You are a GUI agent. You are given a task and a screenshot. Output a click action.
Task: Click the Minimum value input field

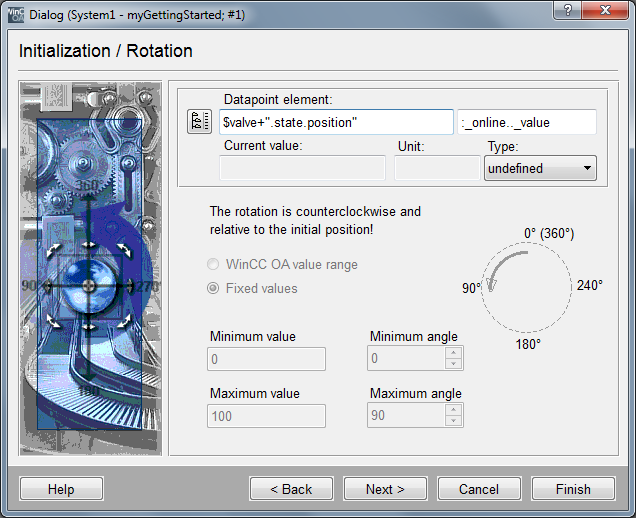pyautogui.click(x=266, y=359)
